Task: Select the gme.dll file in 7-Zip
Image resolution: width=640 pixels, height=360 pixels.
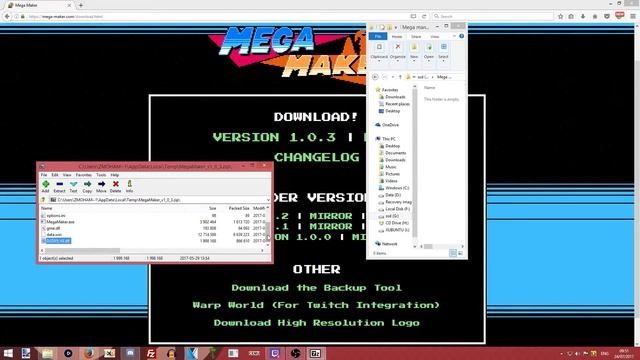Action: (53, 229)
